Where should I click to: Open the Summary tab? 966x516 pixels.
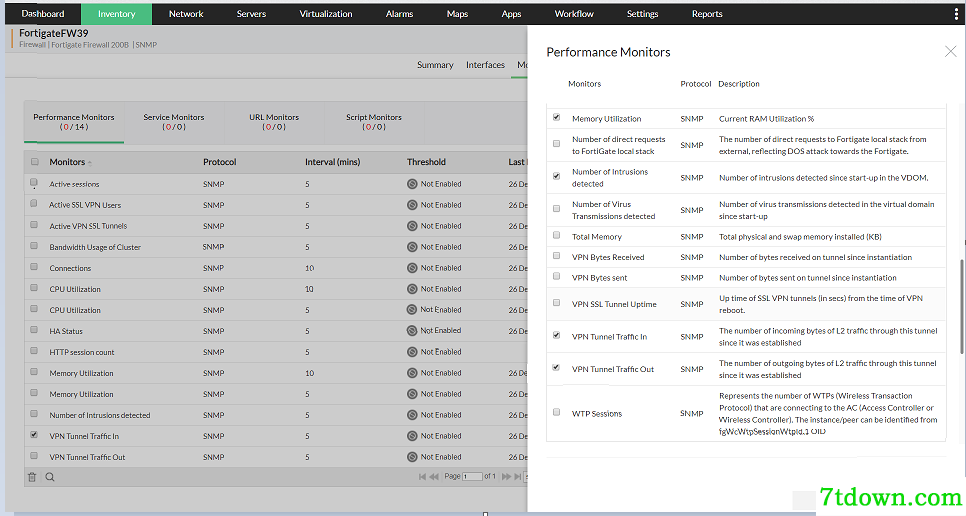435,65
